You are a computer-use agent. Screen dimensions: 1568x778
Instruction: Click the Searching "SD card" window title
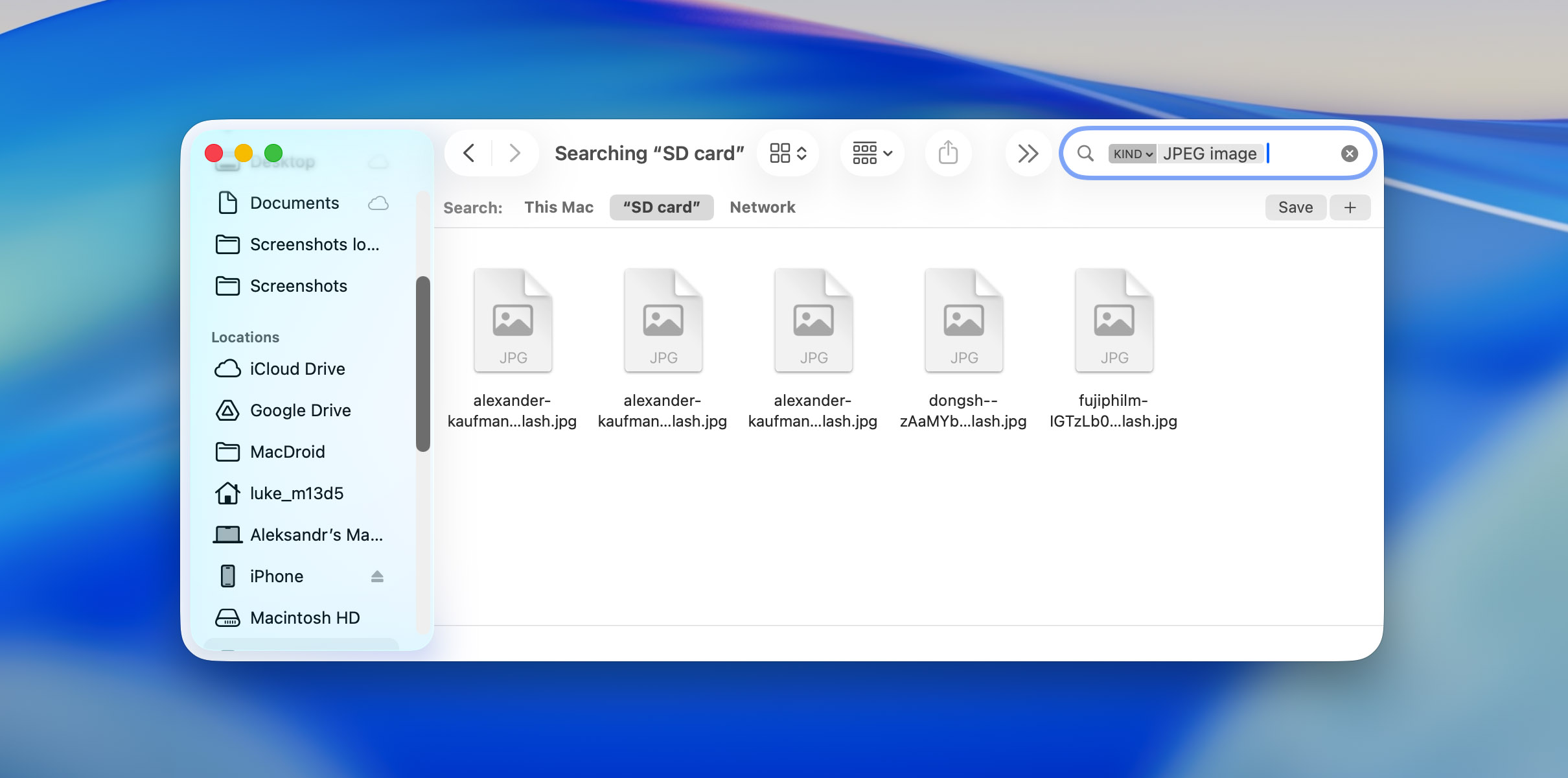click(649, 154)
